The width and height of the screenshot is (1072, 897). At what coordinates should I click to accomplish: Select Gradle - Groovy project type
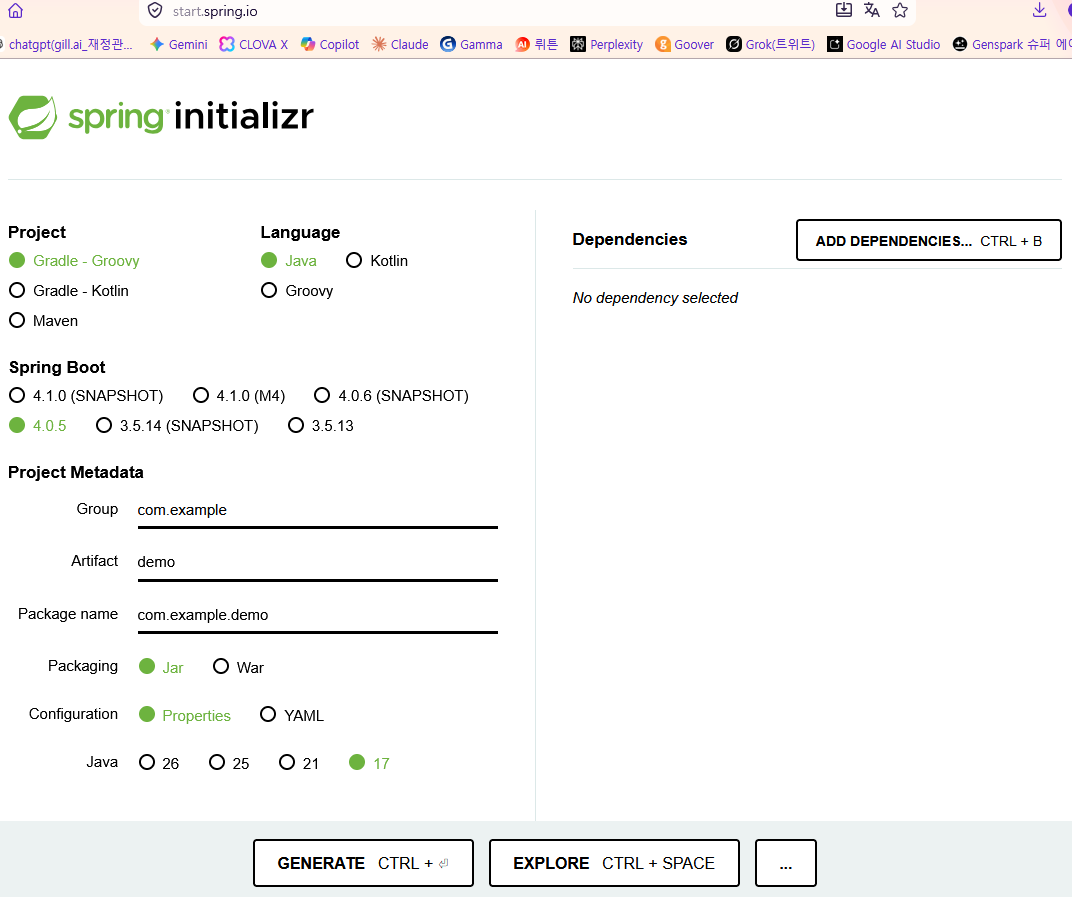74,260
